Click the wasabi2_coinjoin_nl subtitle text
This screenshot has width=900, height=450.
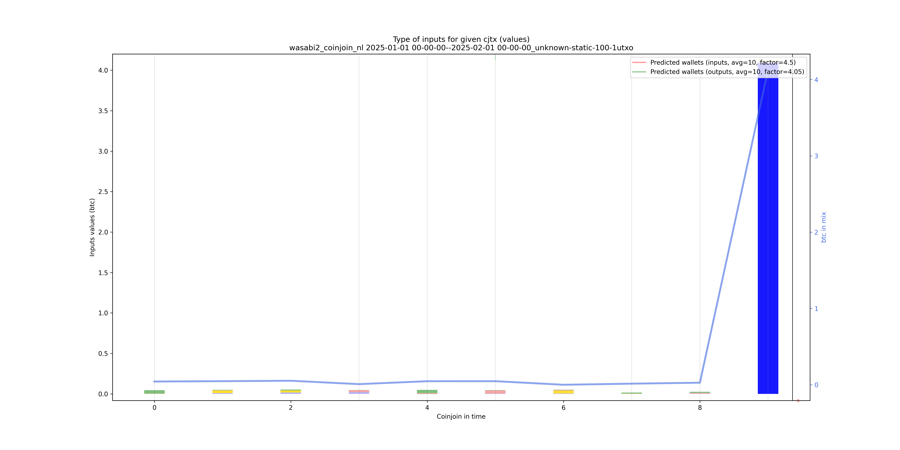coord(461,48)
